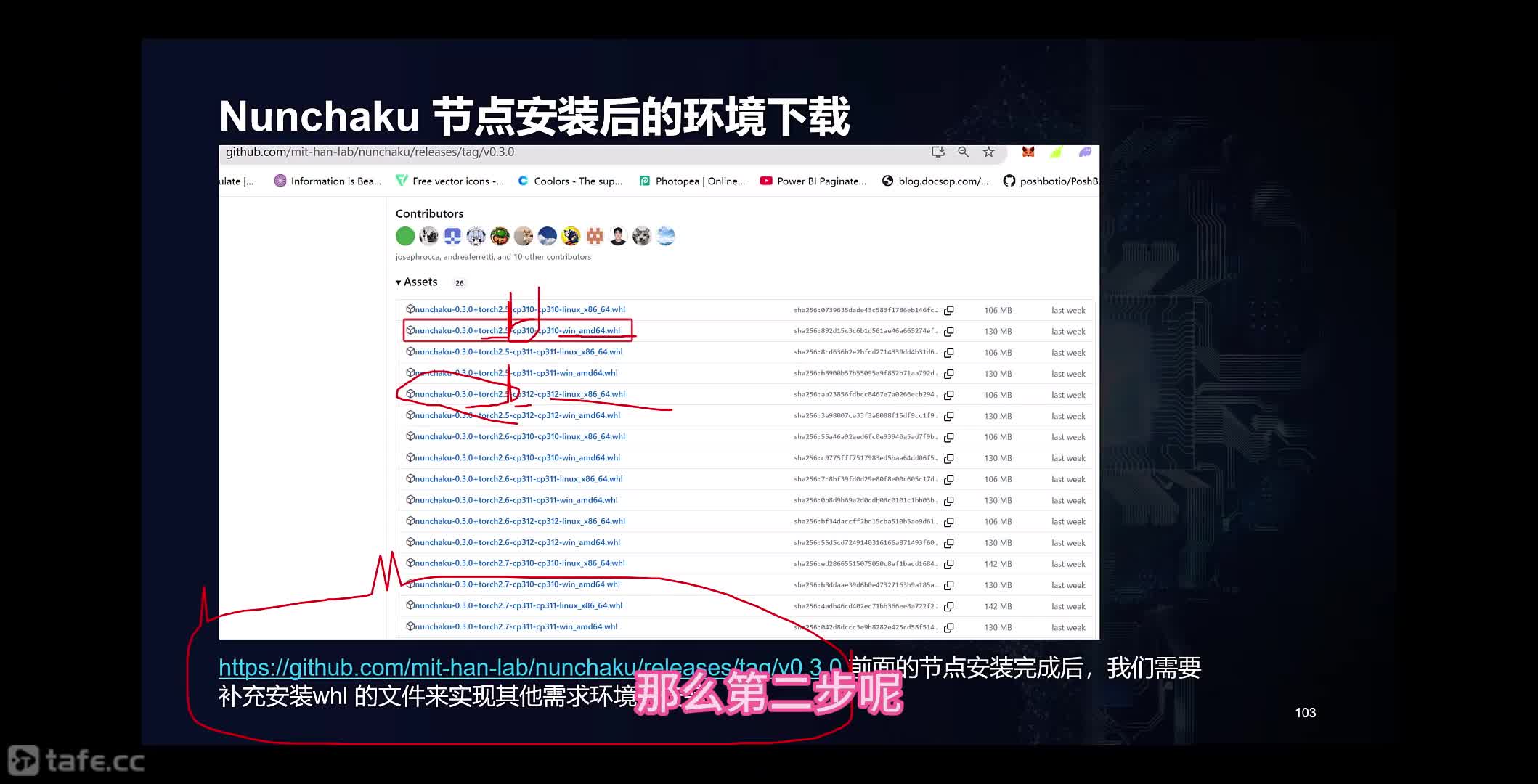Screen dimensions: 1538x784
Task: Copy sha256 for torch2.6-cp312 linux wheel
Action: tap(948, 521)
